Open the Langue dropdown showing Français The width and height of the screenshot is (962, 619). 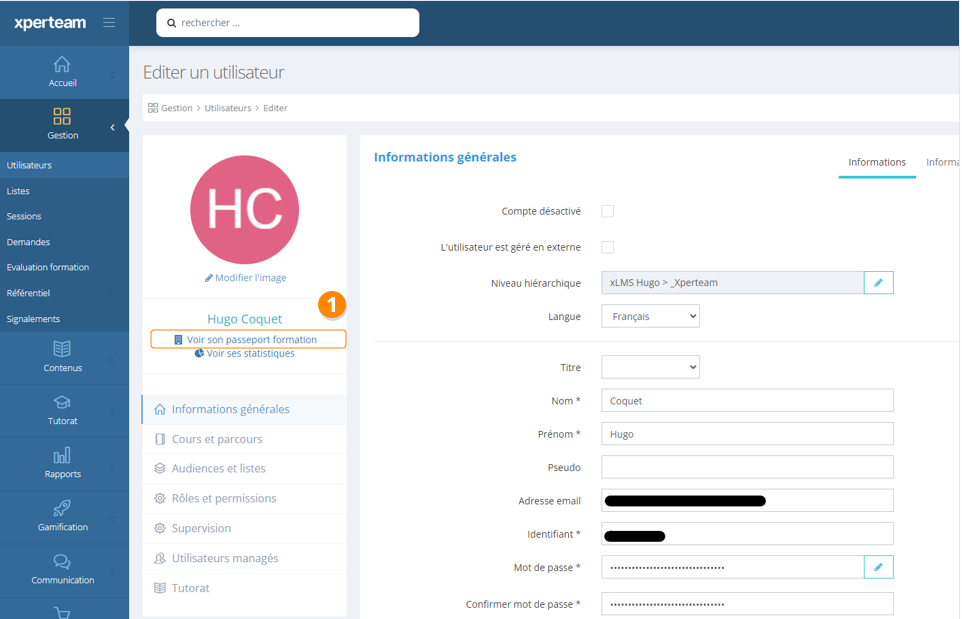[649, 315]
